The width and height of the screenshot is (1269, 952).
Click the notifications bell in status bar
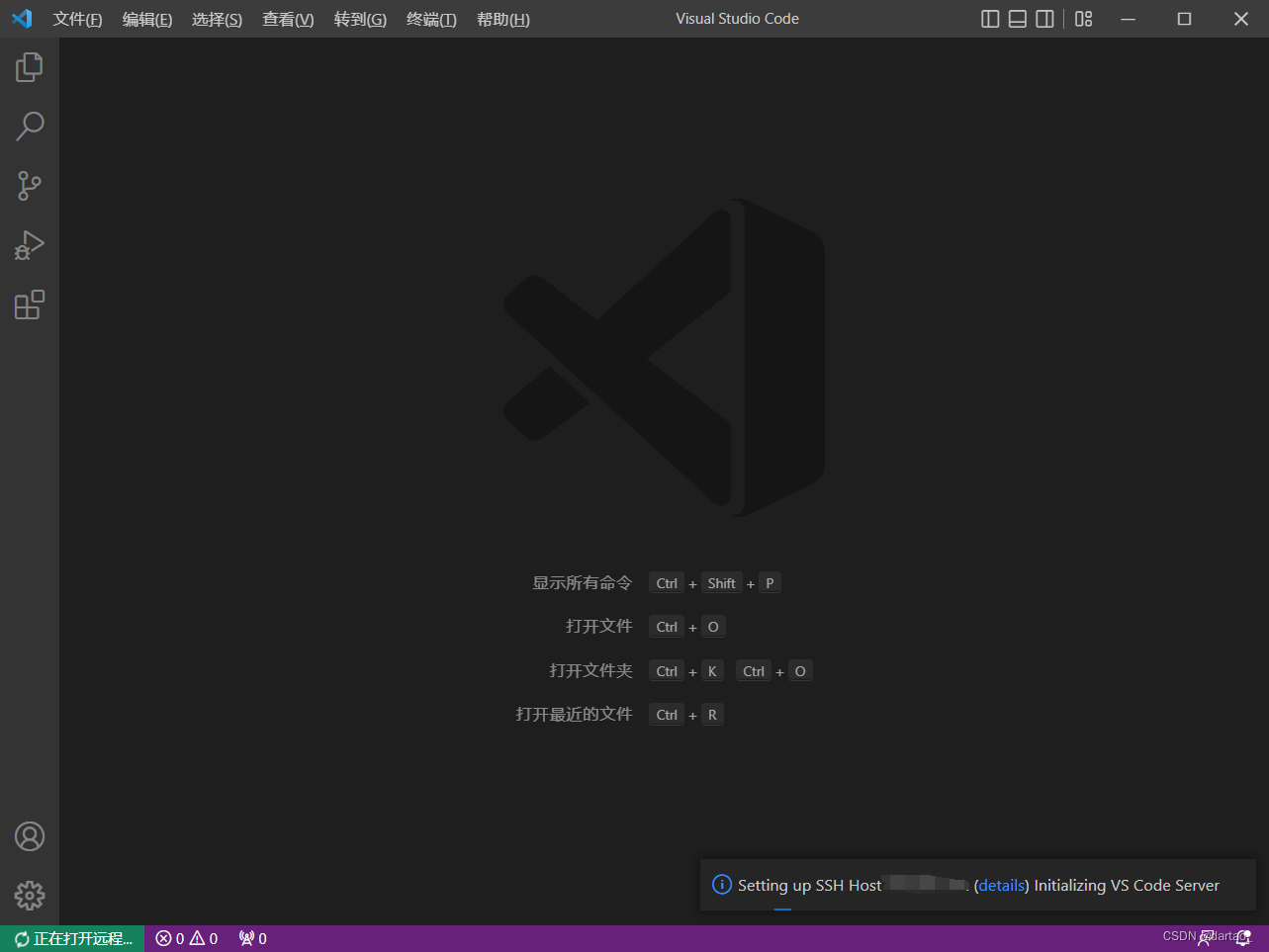(x=1243, y=939)
